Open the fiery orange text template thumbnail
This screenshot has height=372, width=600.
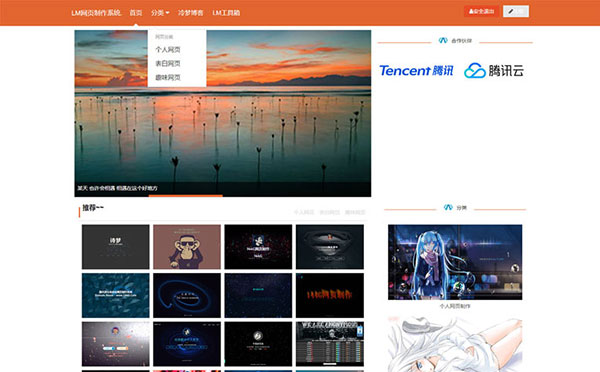coord(330,295)
